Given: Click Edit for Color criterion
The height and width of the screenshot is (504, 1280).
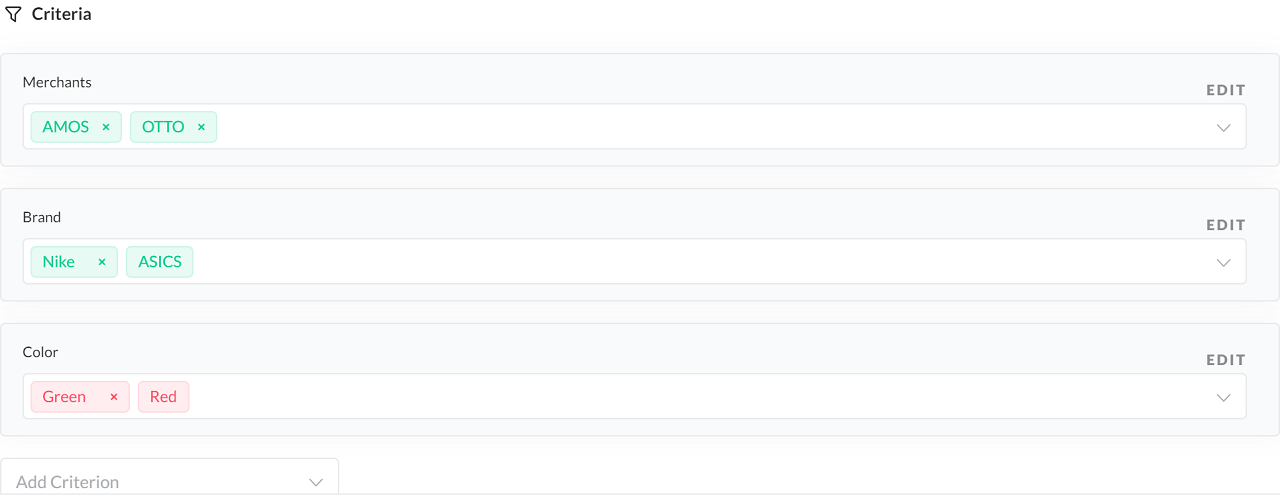Looking at the screenshot, I should pos(1225,360).
